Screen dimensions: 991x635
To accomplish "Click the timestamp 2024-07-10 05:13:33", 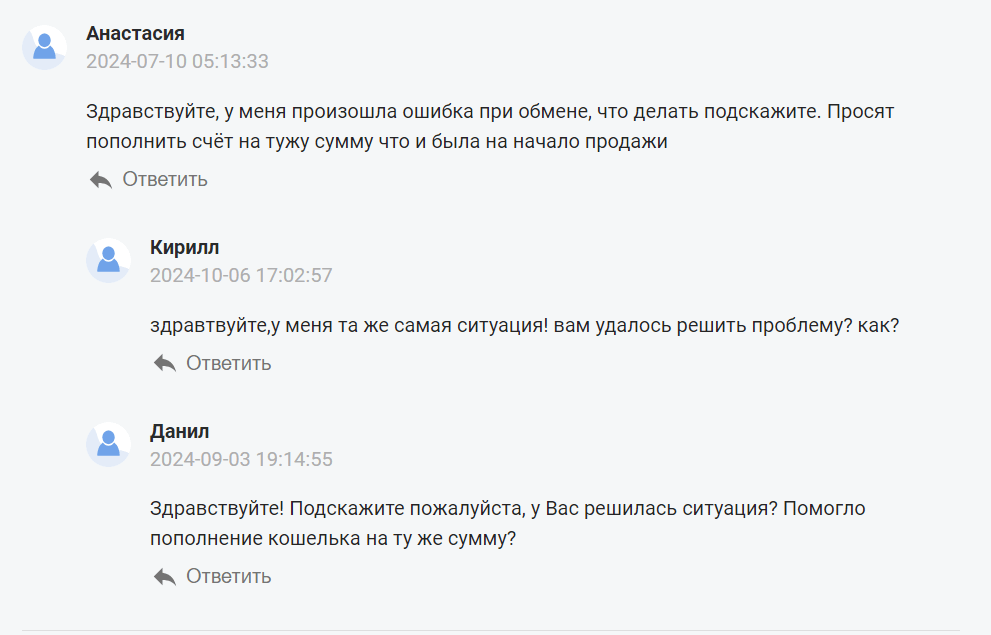I will [x=178, y=61].
